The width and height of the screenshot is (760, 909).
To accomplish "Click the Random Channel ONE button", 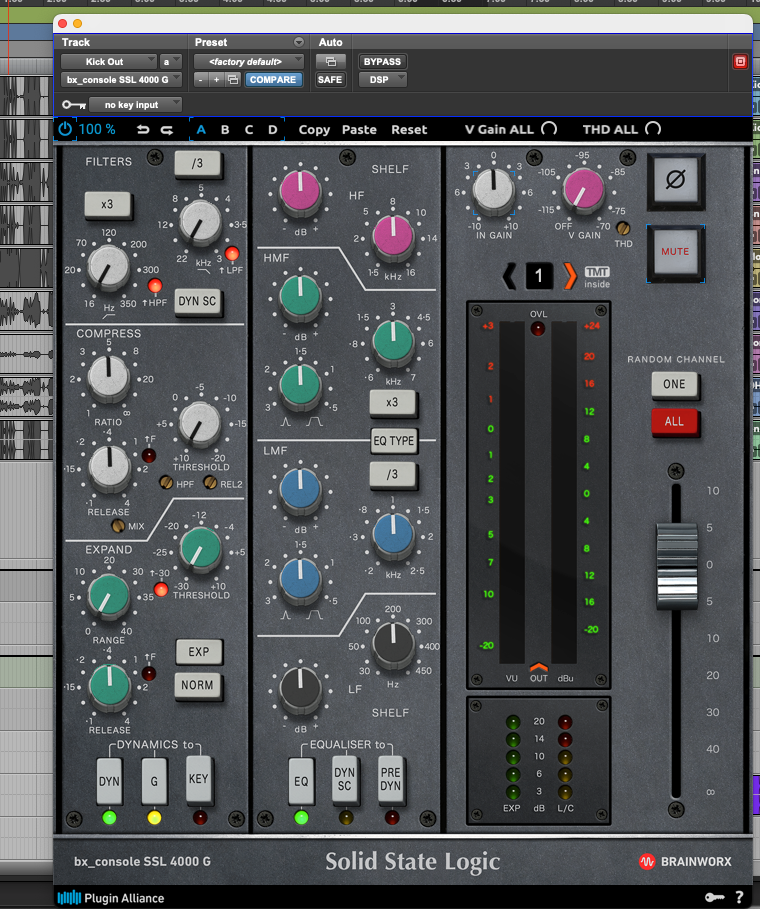I will coord(674,384).
